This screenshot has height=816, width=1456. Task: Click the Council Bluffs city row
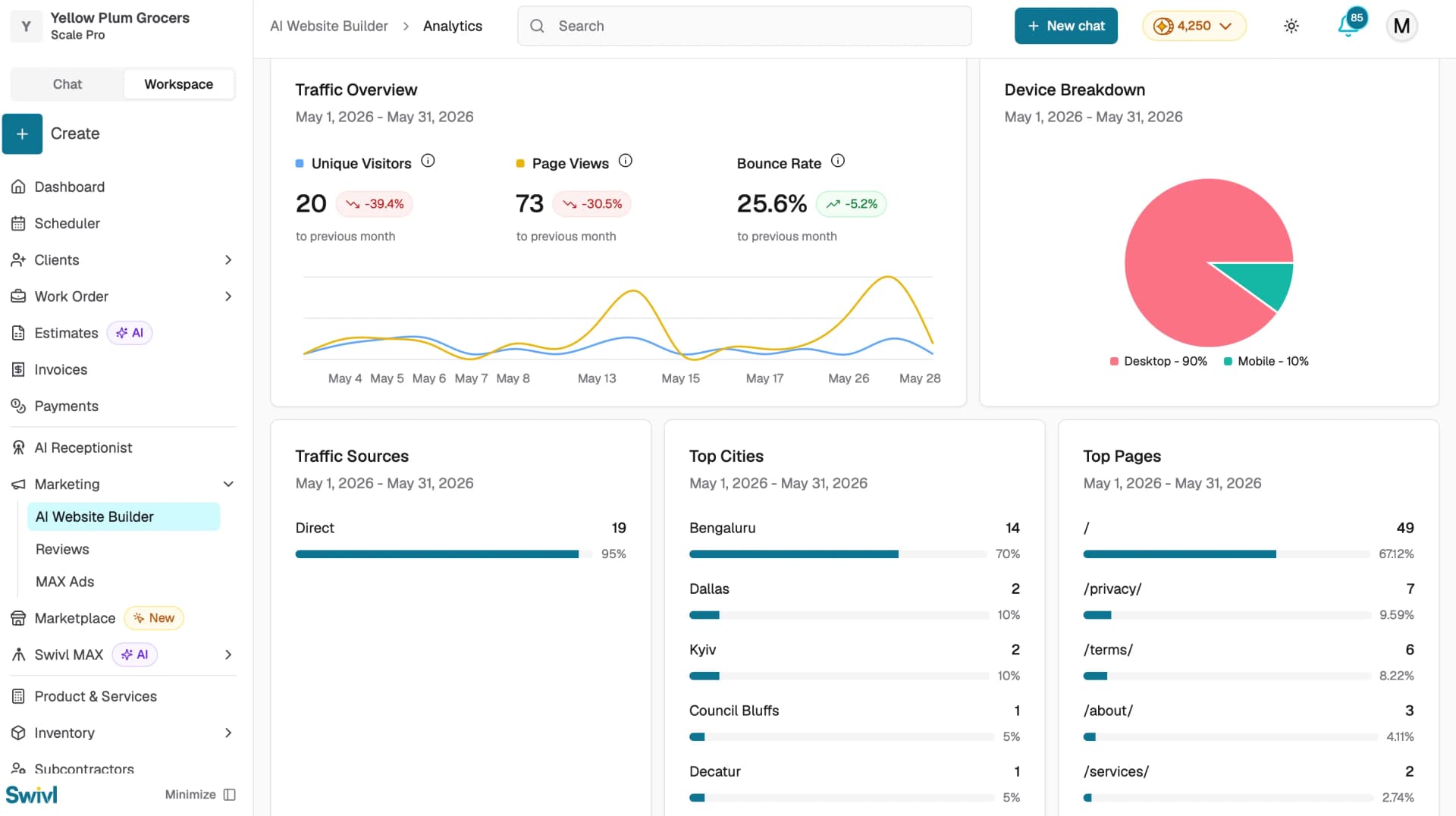[x=854, y=723]
